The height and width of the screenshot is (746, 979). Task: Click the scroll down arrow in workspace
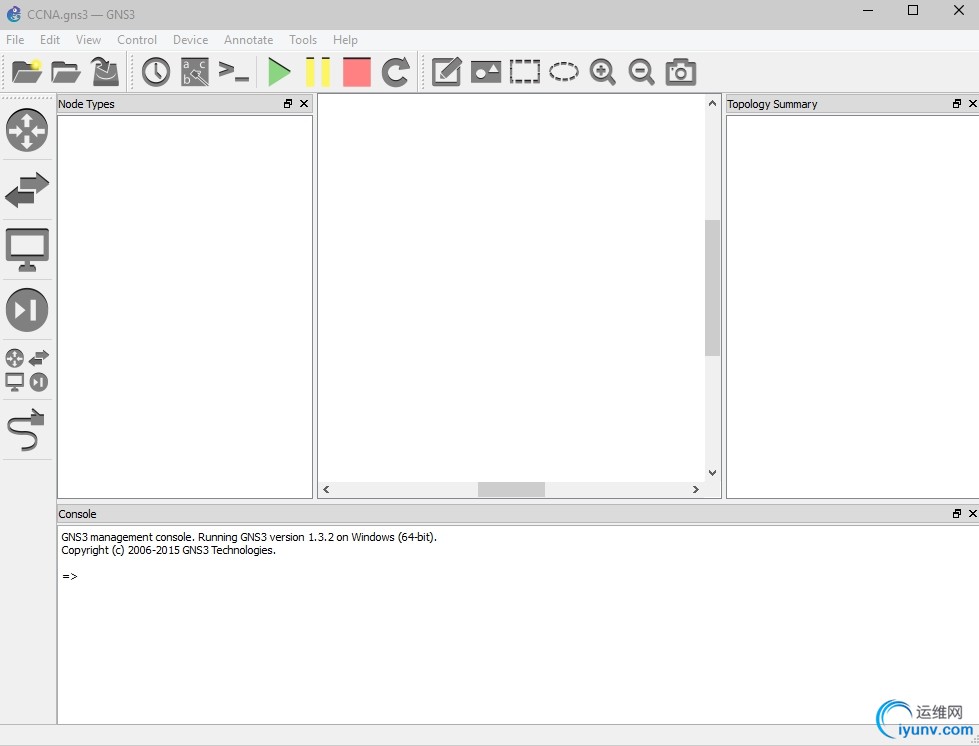pyautogui.click(x=712, y=473)
